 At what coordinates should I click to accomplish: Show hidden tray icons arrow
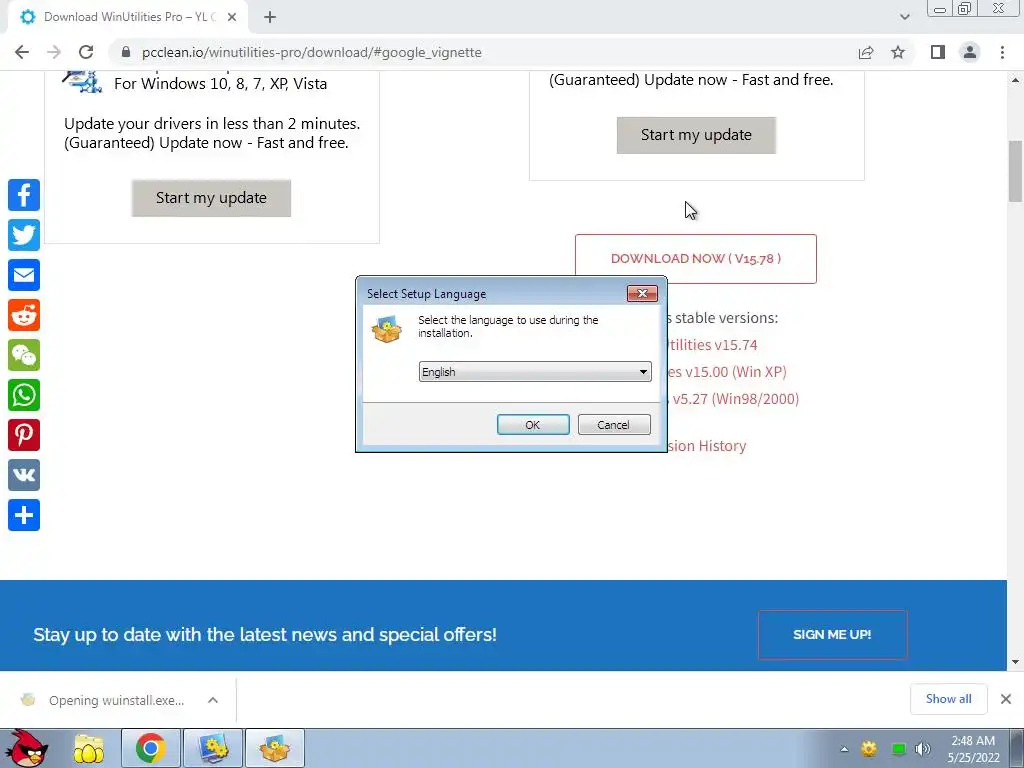[844, 749]
